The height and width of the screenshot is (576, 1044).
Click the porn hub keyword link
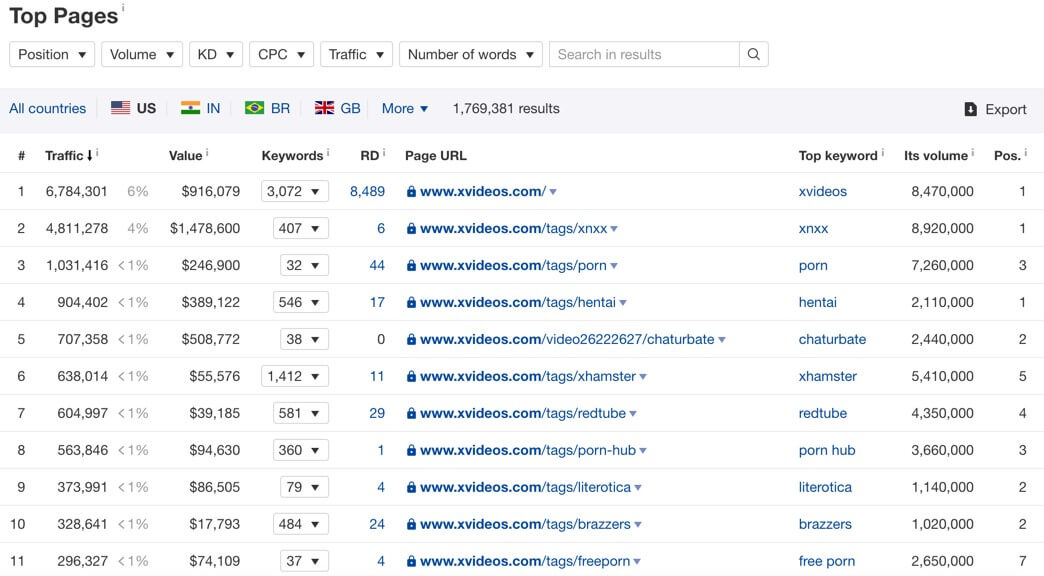click(827, 451)
